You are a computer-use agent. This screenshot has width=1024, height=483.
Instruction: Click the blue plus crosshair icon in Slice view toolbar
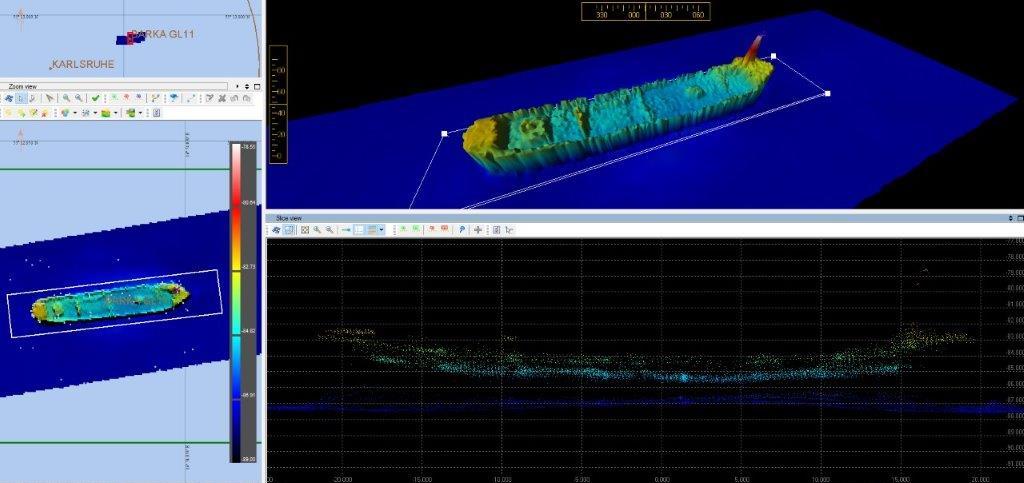click(478, 230)
